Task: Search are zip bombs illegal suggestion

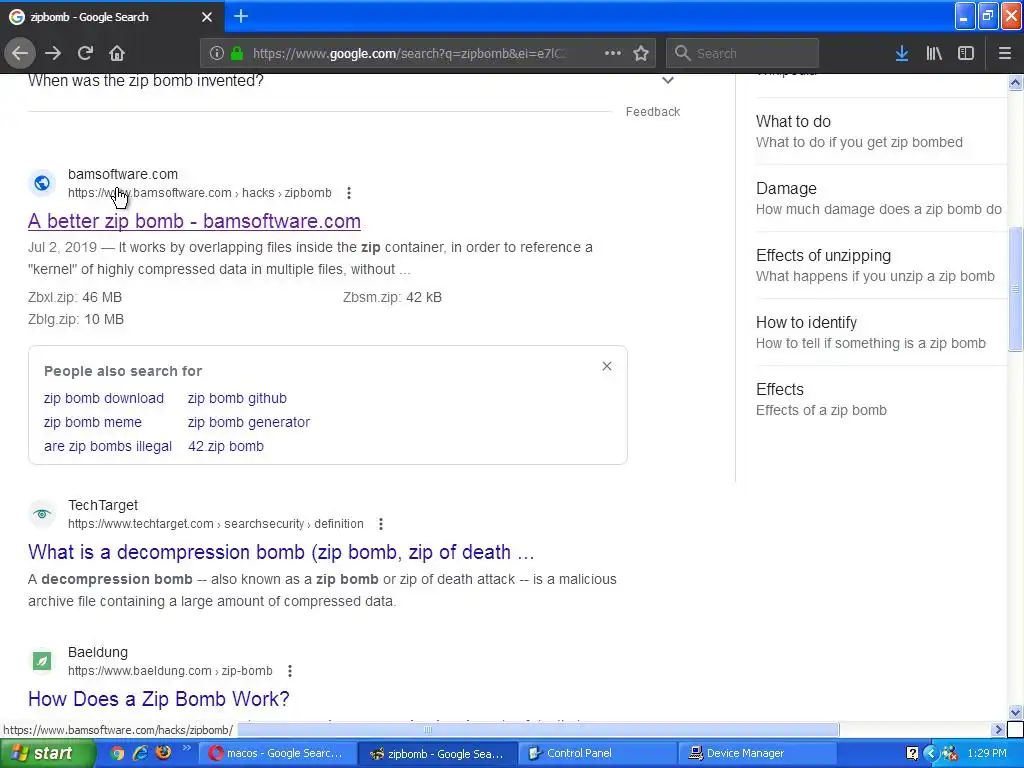Action: coord(108,447)
